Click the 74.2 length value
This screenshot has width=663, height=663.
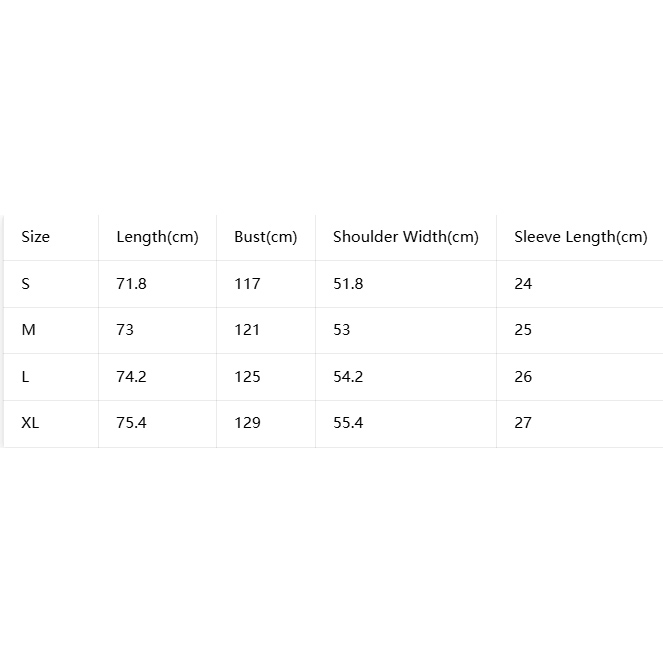pos(132,376)
